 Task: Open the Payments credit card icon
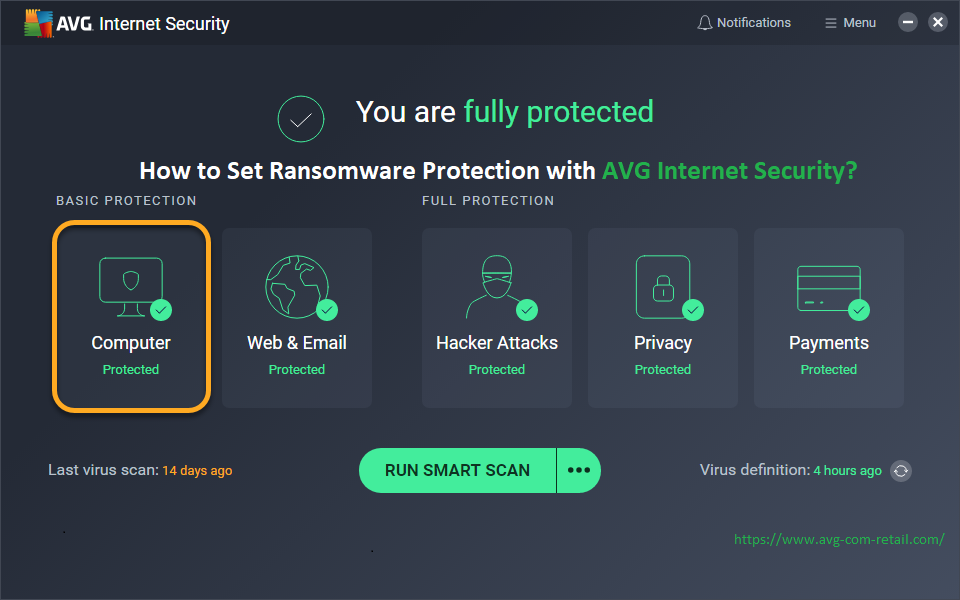tap(828, 288)
